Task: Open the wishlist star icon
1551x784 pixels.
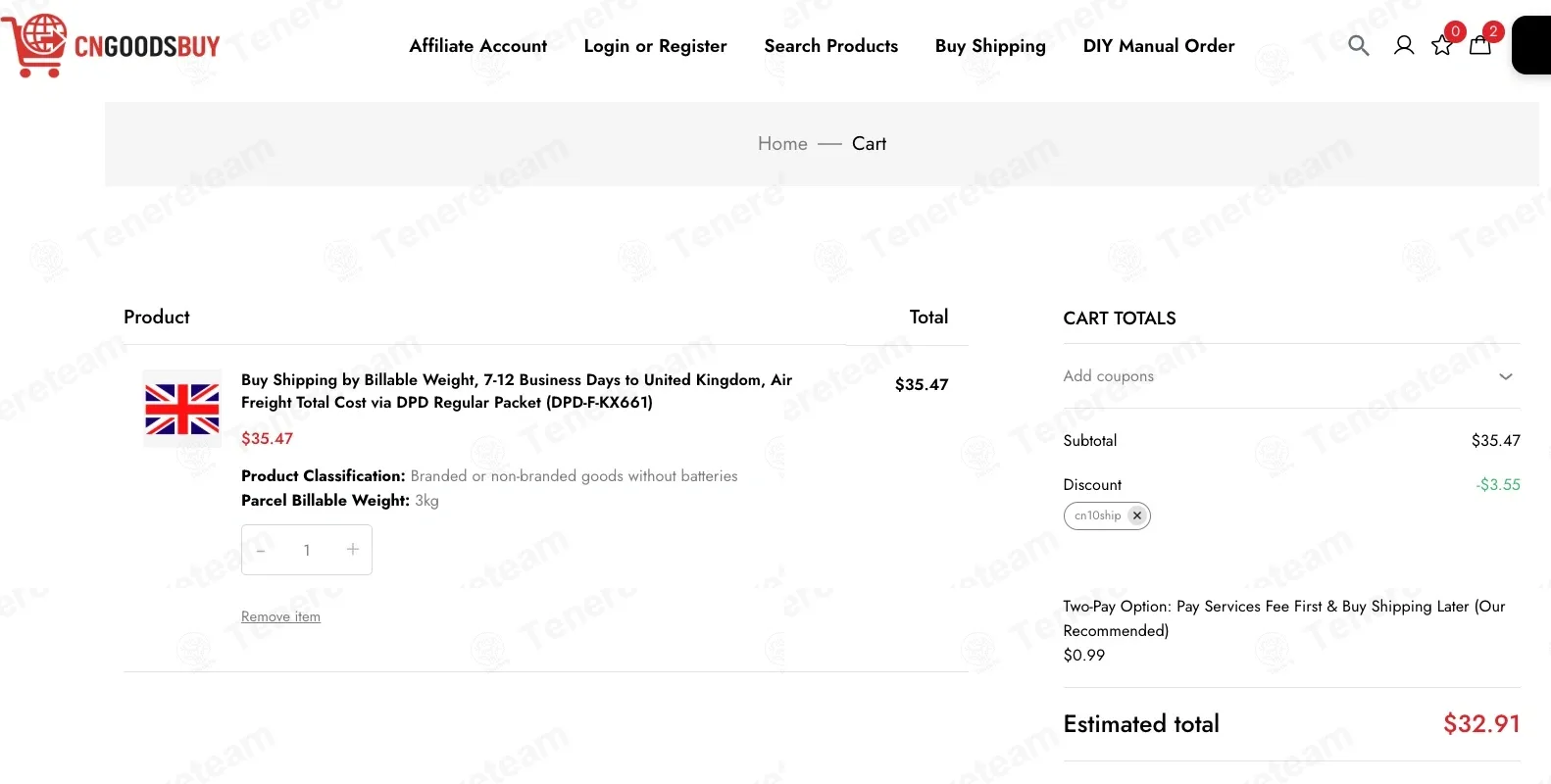Action: 1442,45
